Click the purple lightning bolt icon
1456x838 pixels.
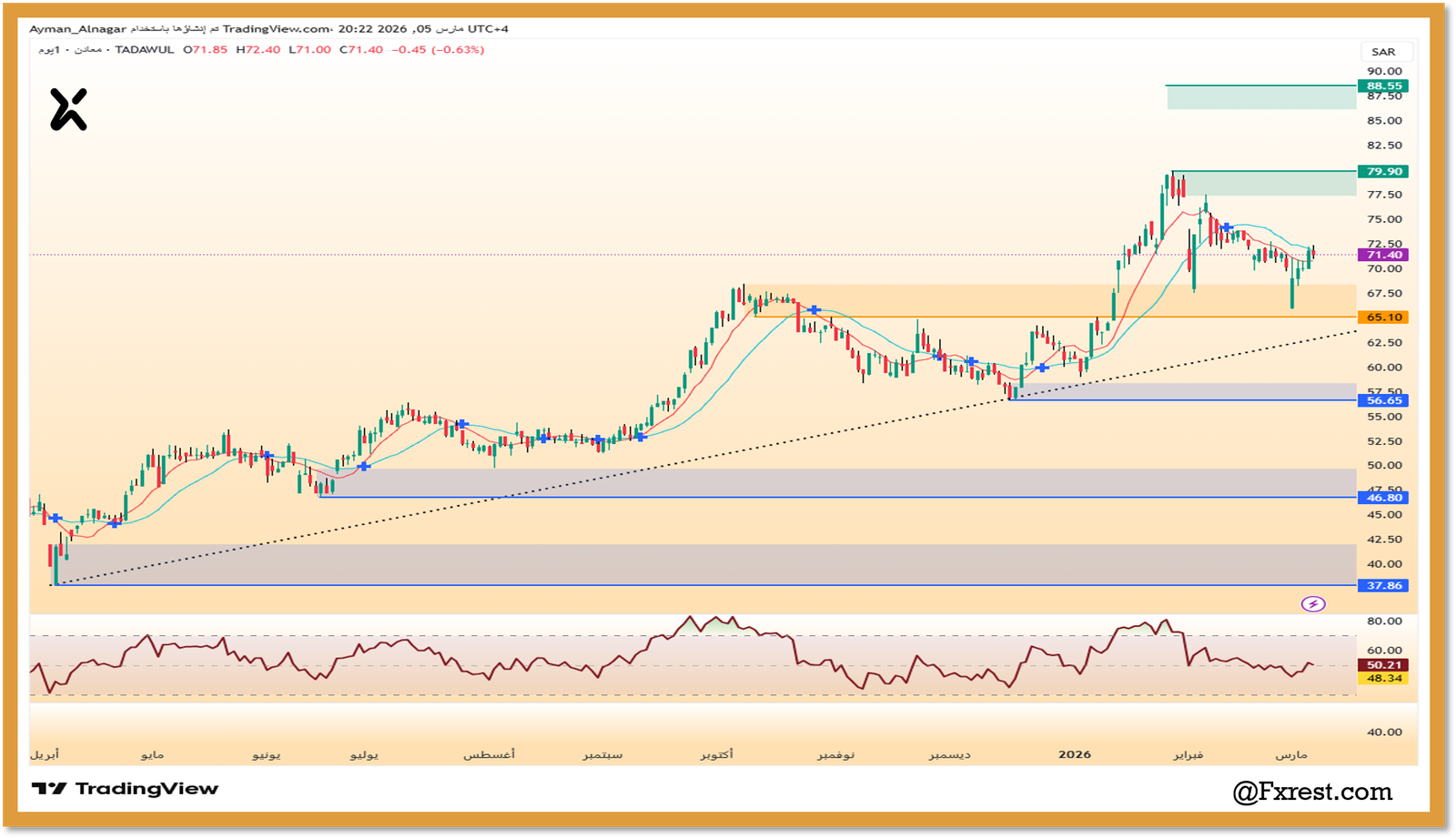1312,604
